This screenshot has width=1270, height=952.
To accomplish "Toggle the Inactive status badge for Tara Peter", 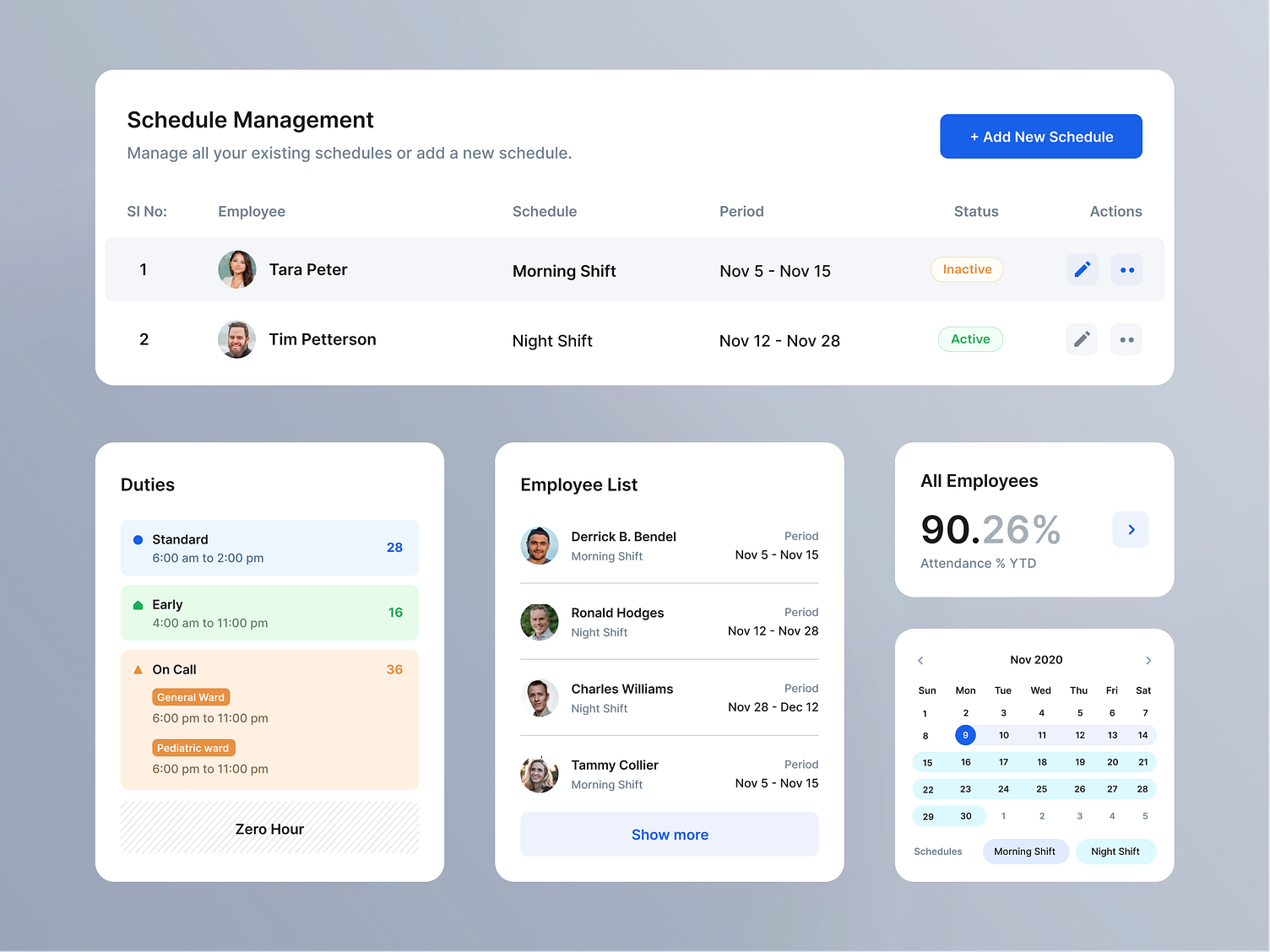I will pos(967,269).
